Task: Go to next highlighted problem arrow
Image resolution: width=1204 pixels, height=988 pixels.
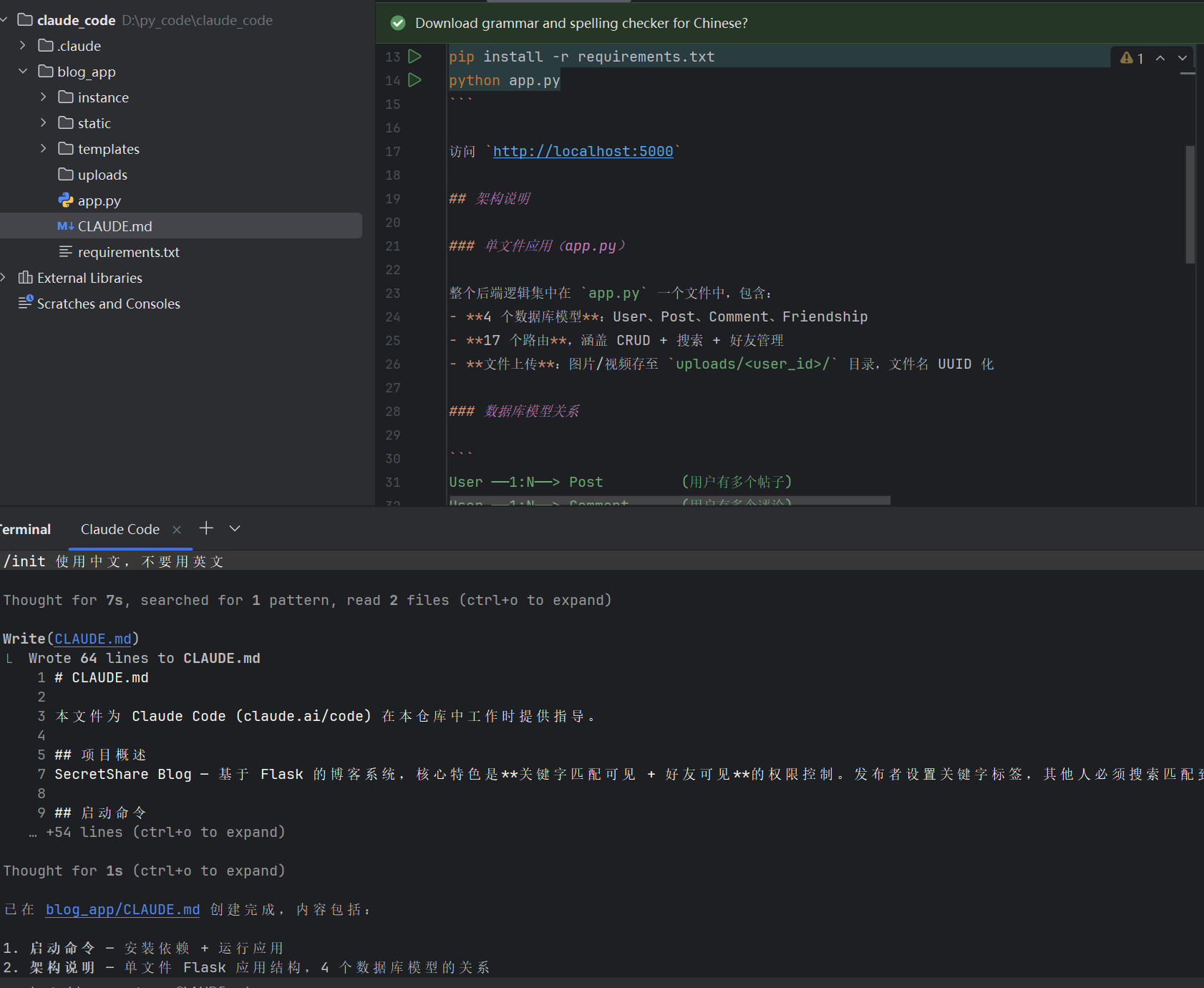Action: click(1183, 58)
